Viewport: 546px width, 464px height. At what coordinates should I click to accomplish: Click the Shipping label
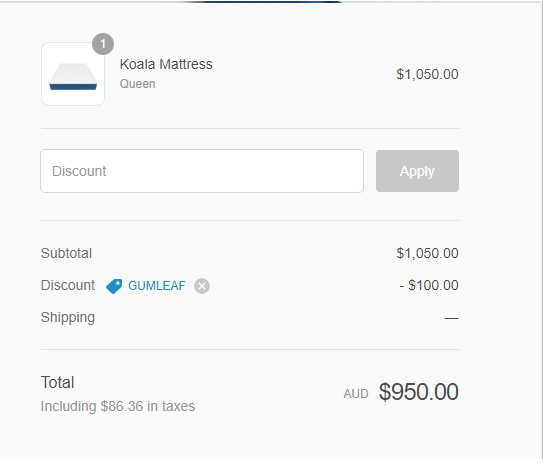[x=68, y=318]
